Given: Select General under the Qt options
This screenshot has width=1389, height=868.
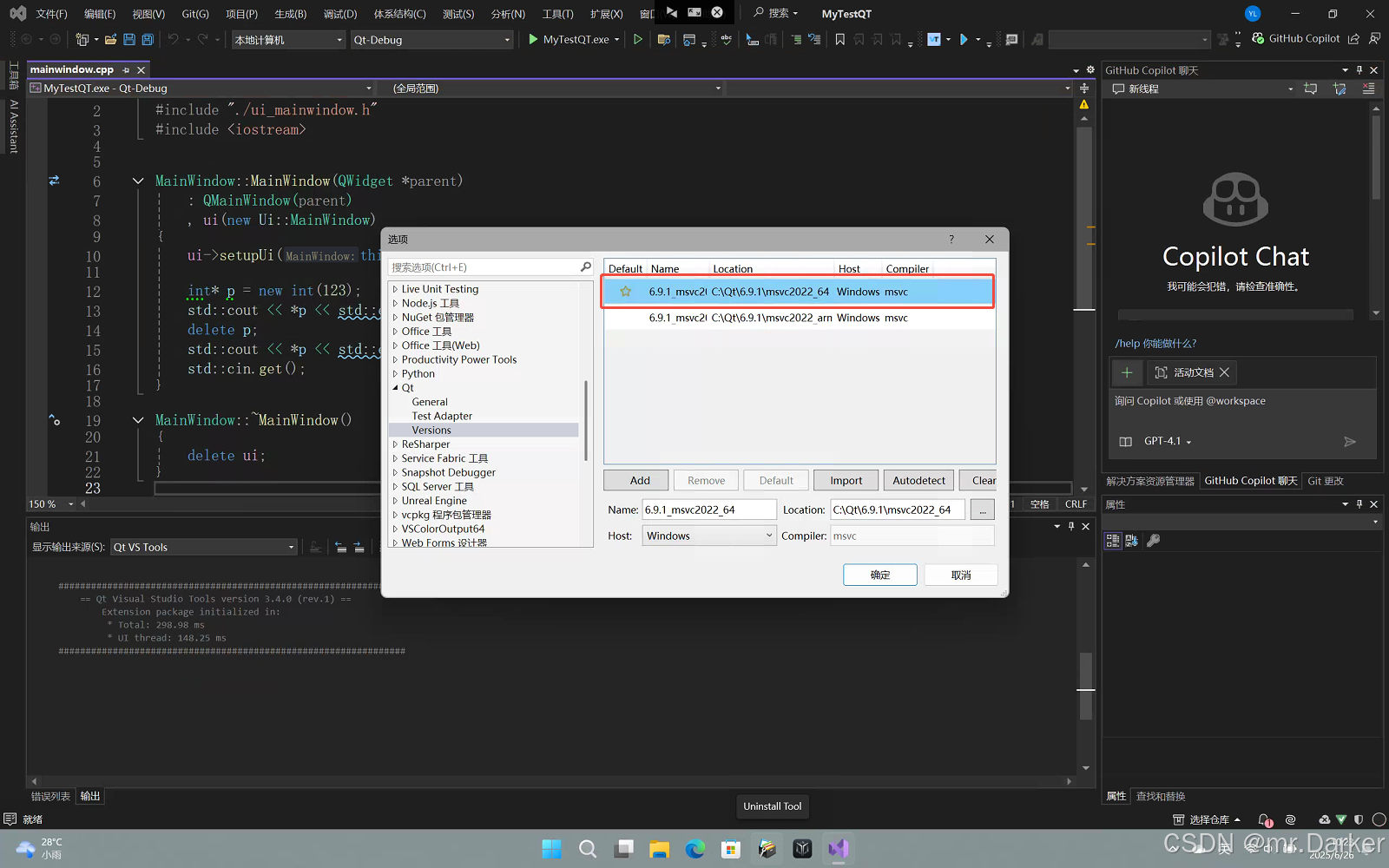Looking at the screenshot, I should tap(430, 402).
